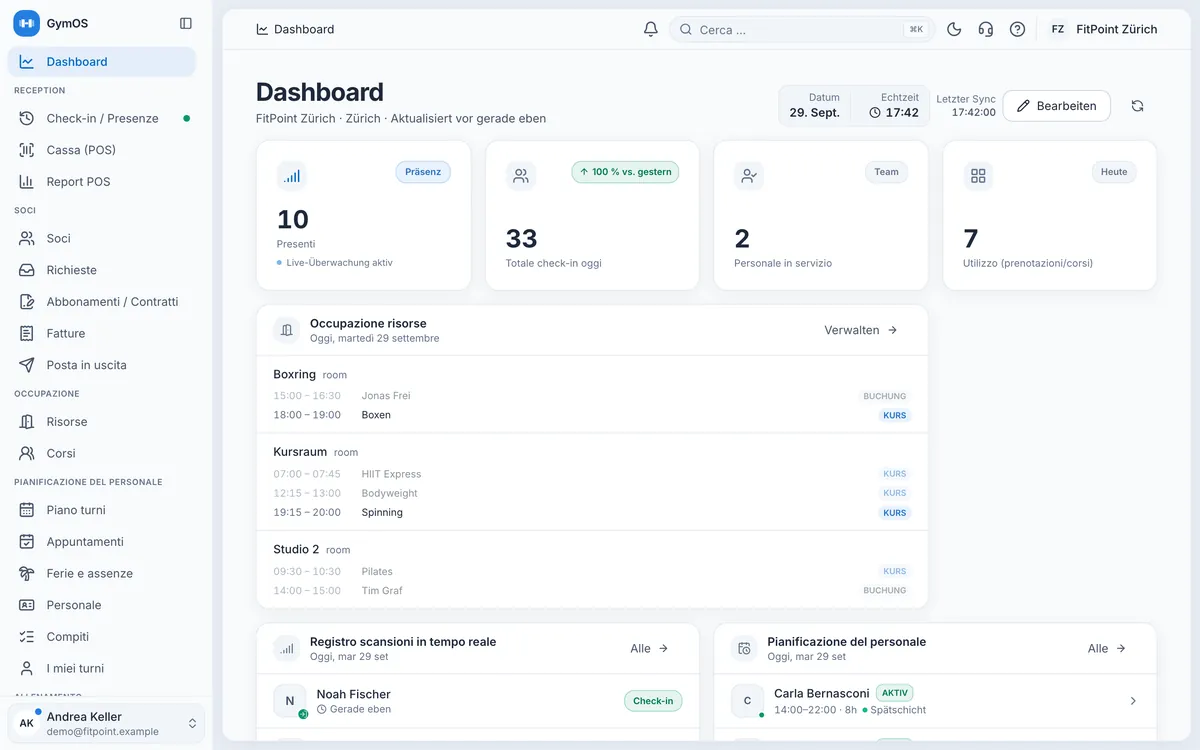Select the Pilates course row
The height and width of the screenshot is (750, 1200).
592,572
